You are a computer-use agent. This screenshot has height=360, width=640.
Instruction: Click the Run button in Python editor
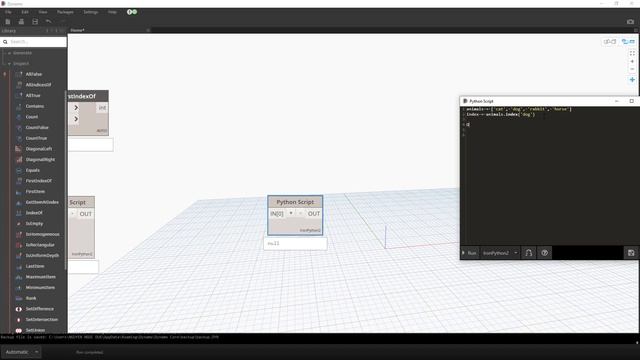pos(469,253)
